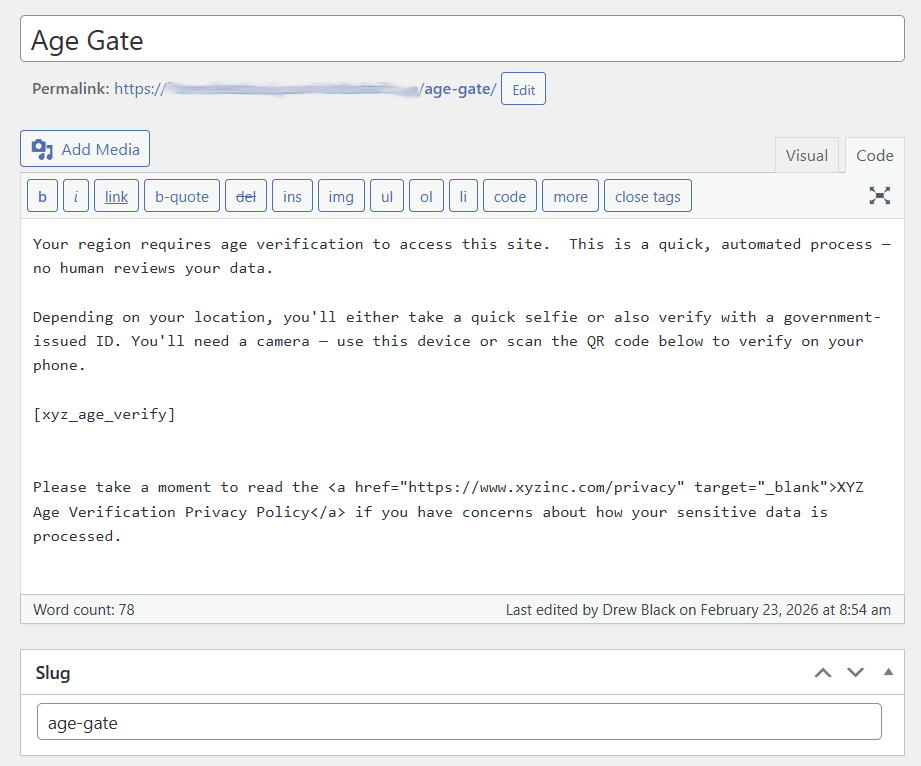The width and height of the screenshot is (921, 766).
Task: Move the Slug box down
Action: coord(855,672)
